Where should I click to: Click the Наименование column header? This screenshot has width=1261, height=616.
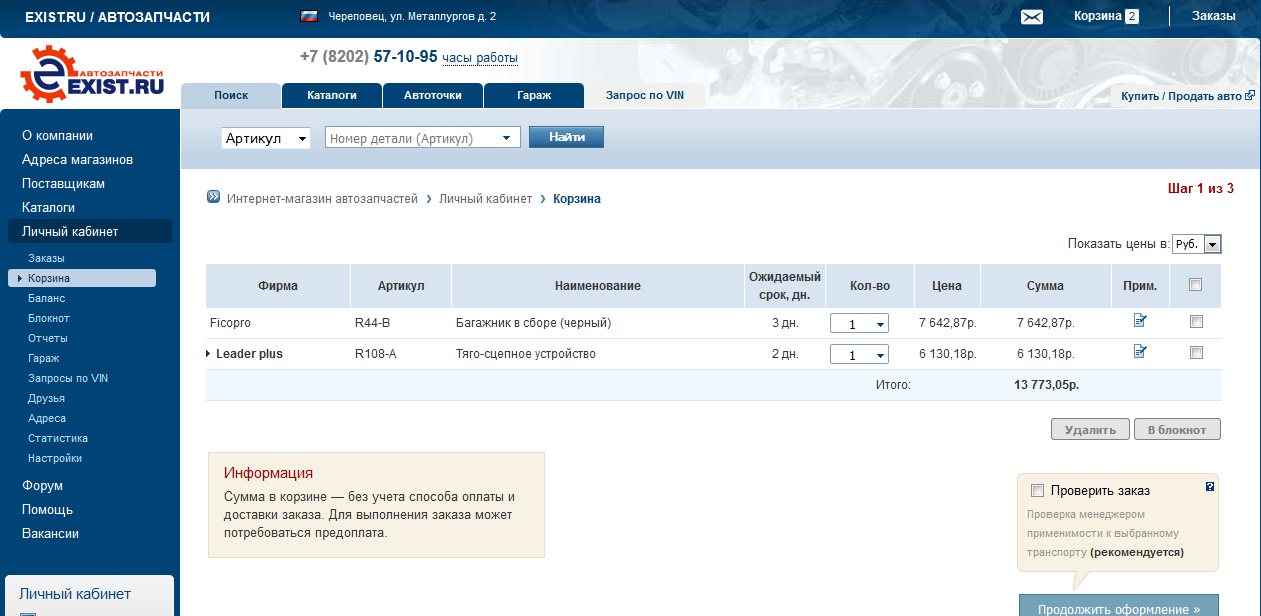coord(597,286)
